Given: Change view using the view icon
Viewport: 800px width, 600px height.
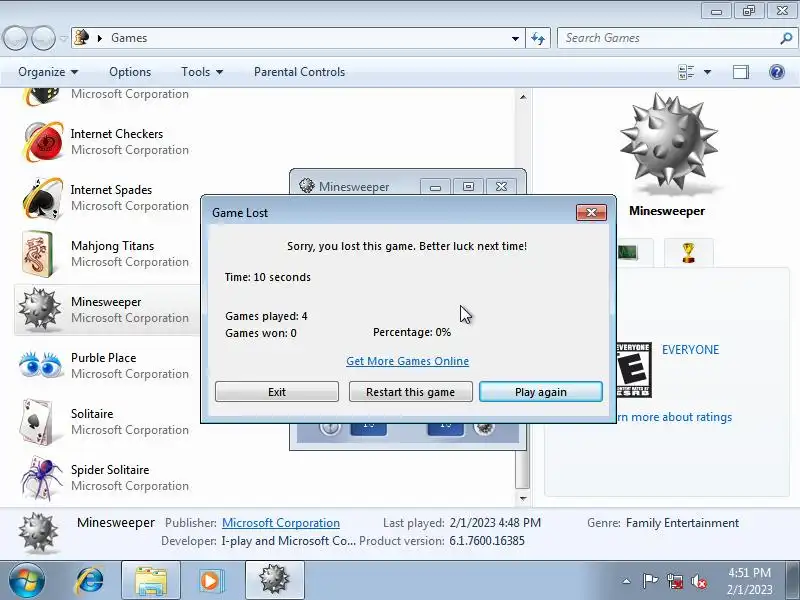Looking at the screenshot, I should 686,72.
